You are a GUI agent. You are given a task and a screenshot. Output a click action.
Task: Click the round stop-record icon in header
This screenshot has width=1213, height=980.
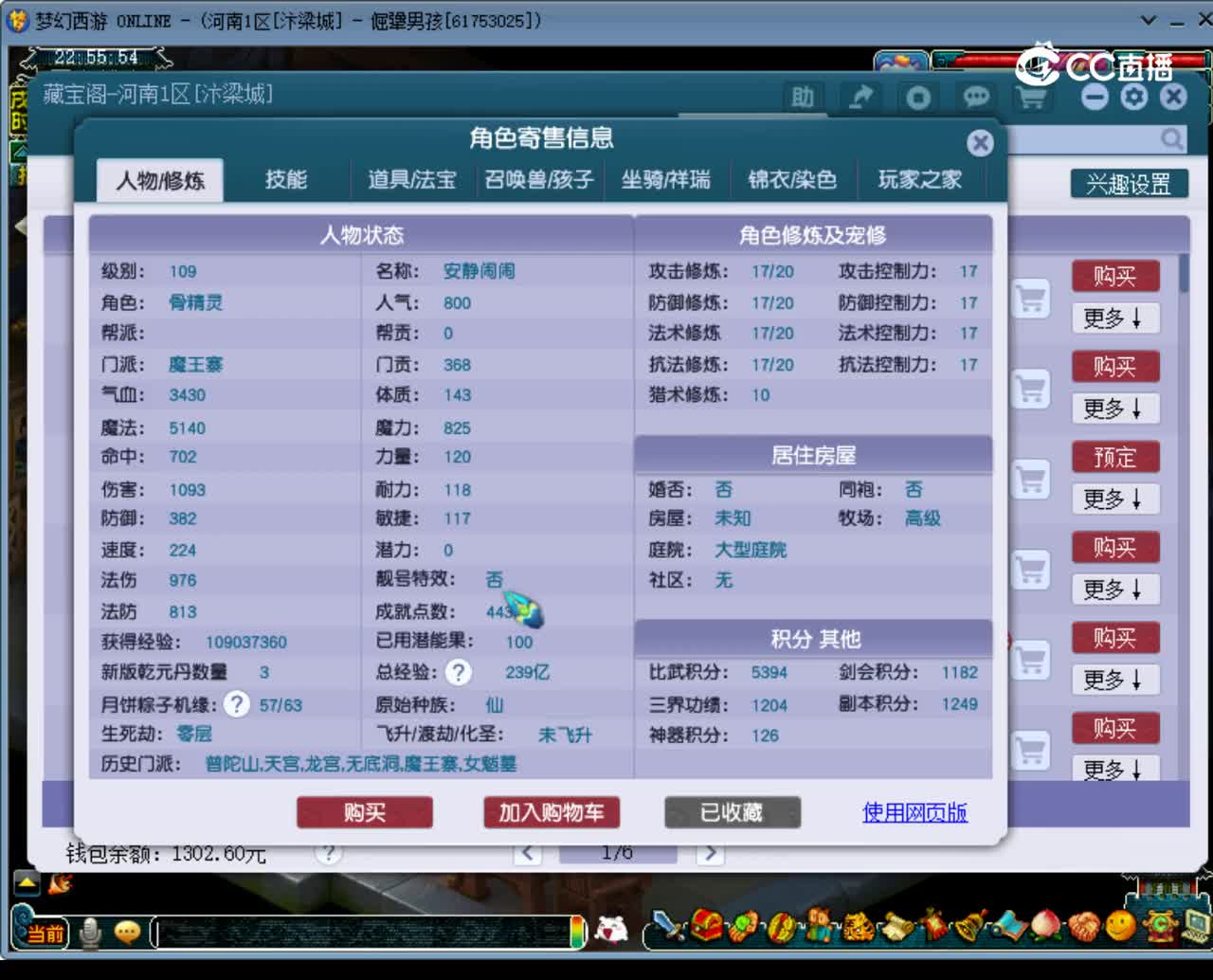point(918,97)
